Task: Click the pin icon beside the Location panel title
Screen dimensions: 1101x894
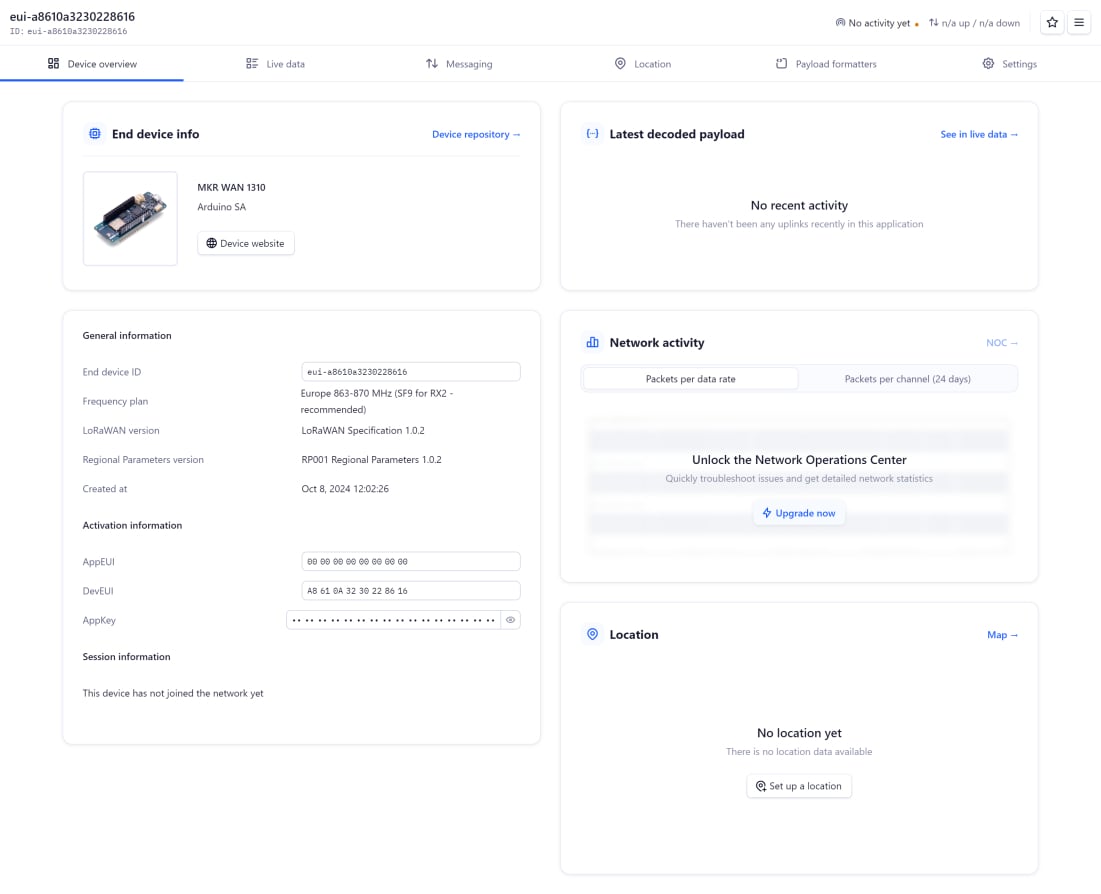Action: point(593,634)
